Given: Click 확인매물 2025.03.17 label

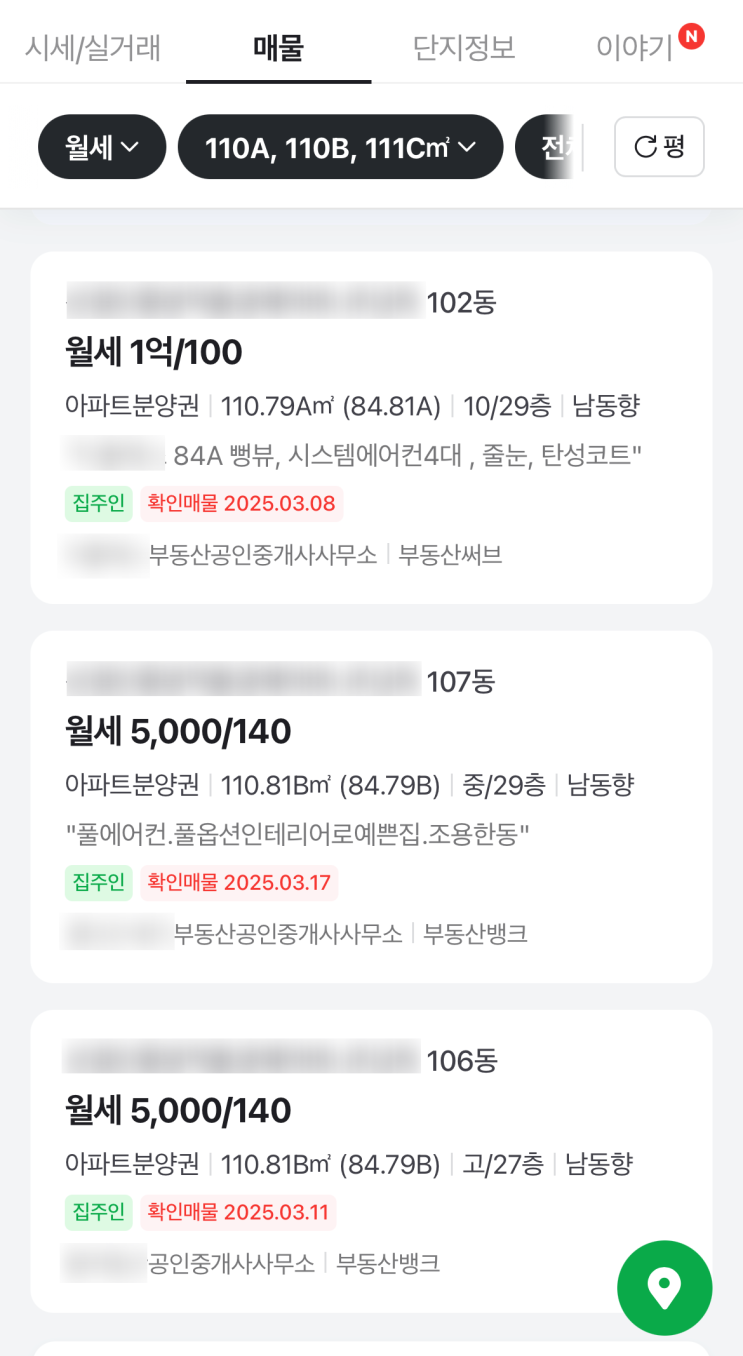Looking at the screenshot, I should 239,883.
